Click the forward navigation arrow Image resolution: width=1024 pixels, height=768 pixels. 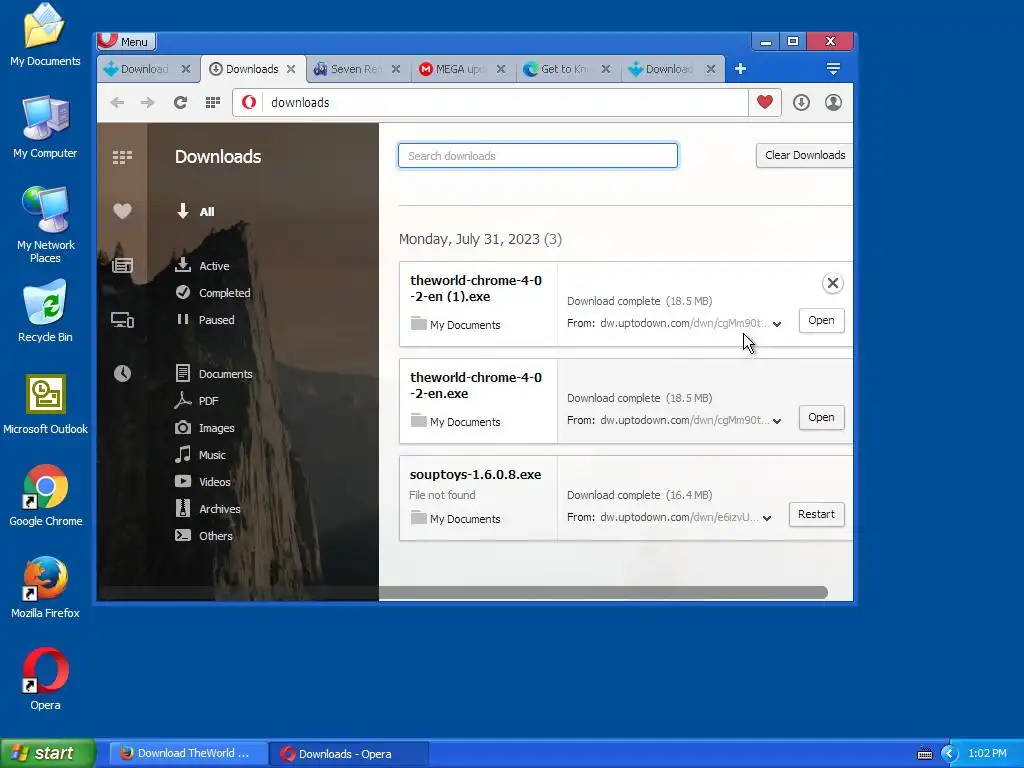coord(148,103)
